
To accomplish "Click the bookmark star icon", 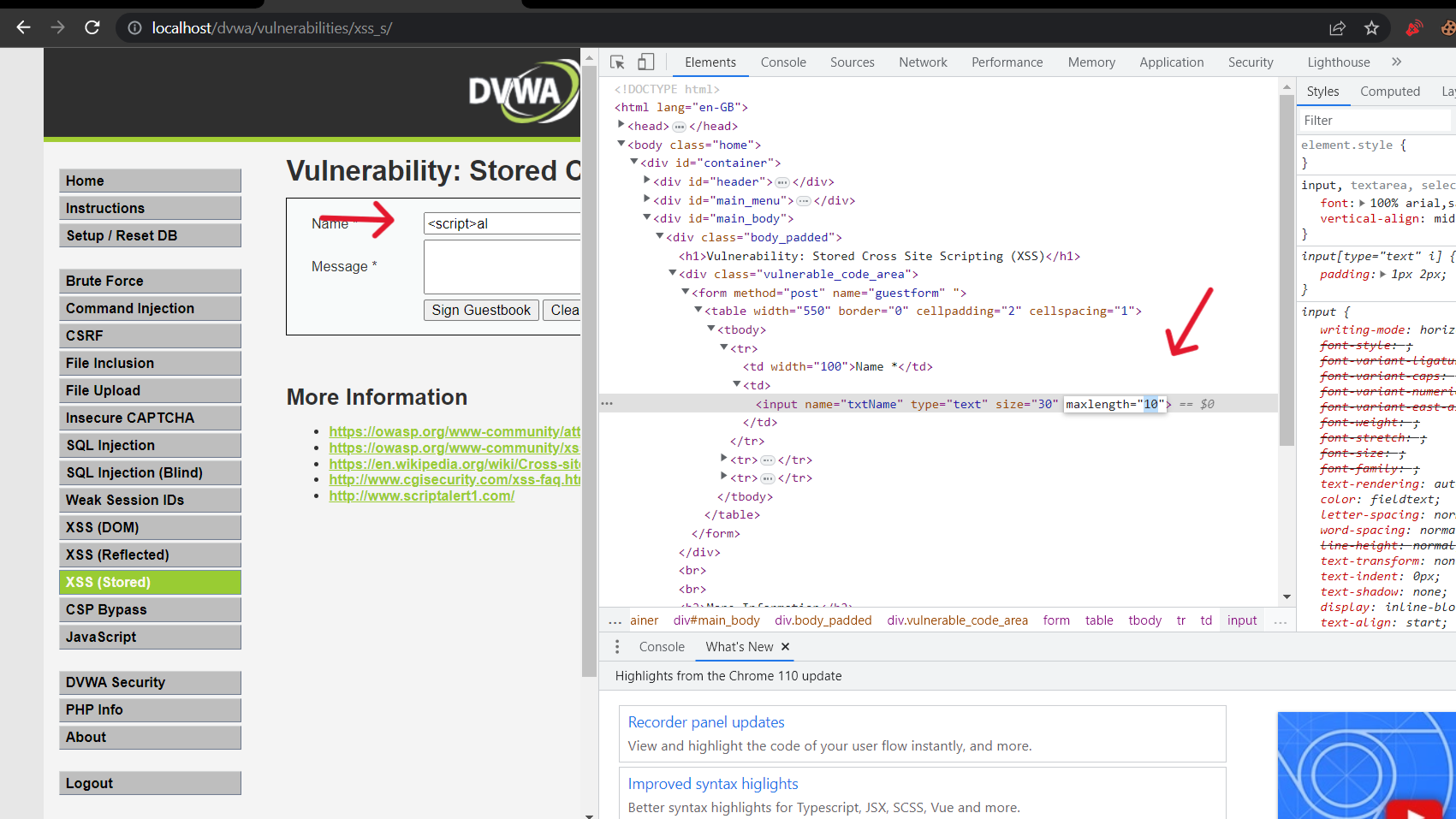I will click(x=1372, y=27).
